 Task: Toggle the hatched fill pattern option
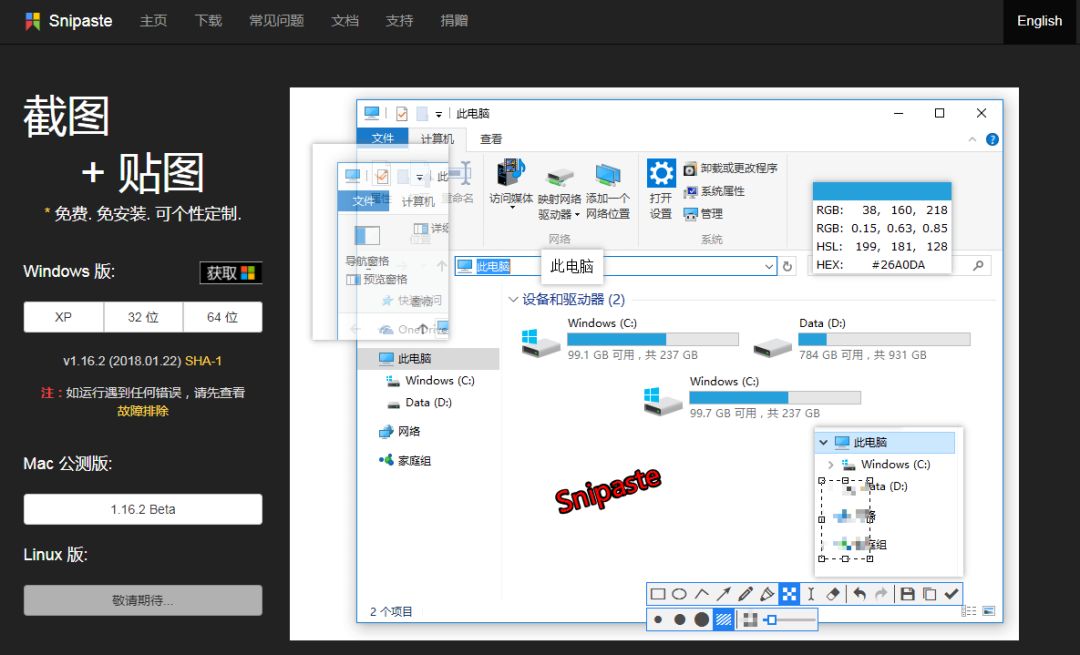pyautogui.click(x=722, y=618)
